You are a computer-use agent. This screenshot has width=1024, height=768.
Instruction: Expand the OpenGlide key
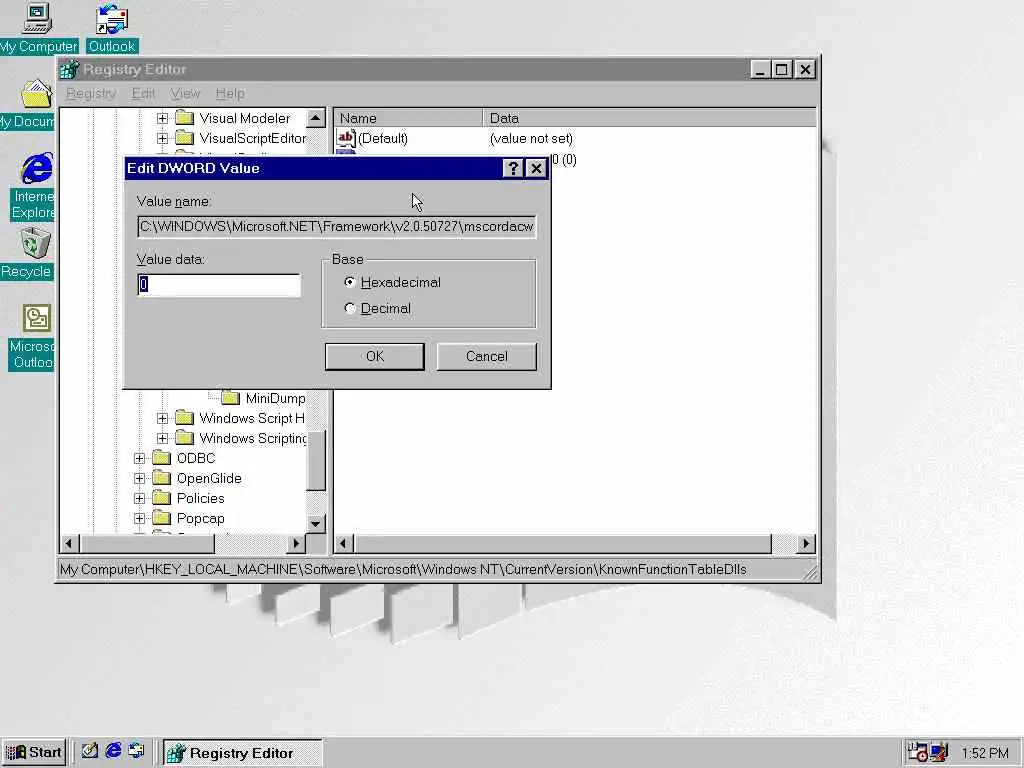139,479
